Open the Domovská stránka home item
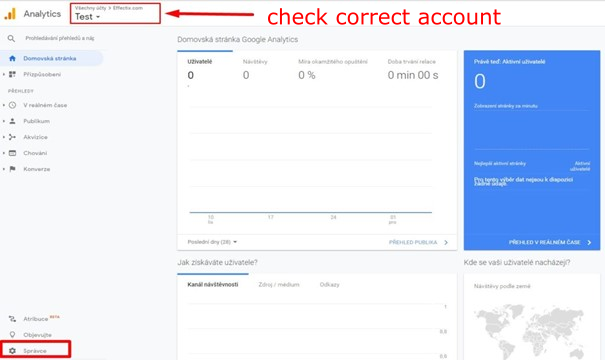 (x=52, y=58)
